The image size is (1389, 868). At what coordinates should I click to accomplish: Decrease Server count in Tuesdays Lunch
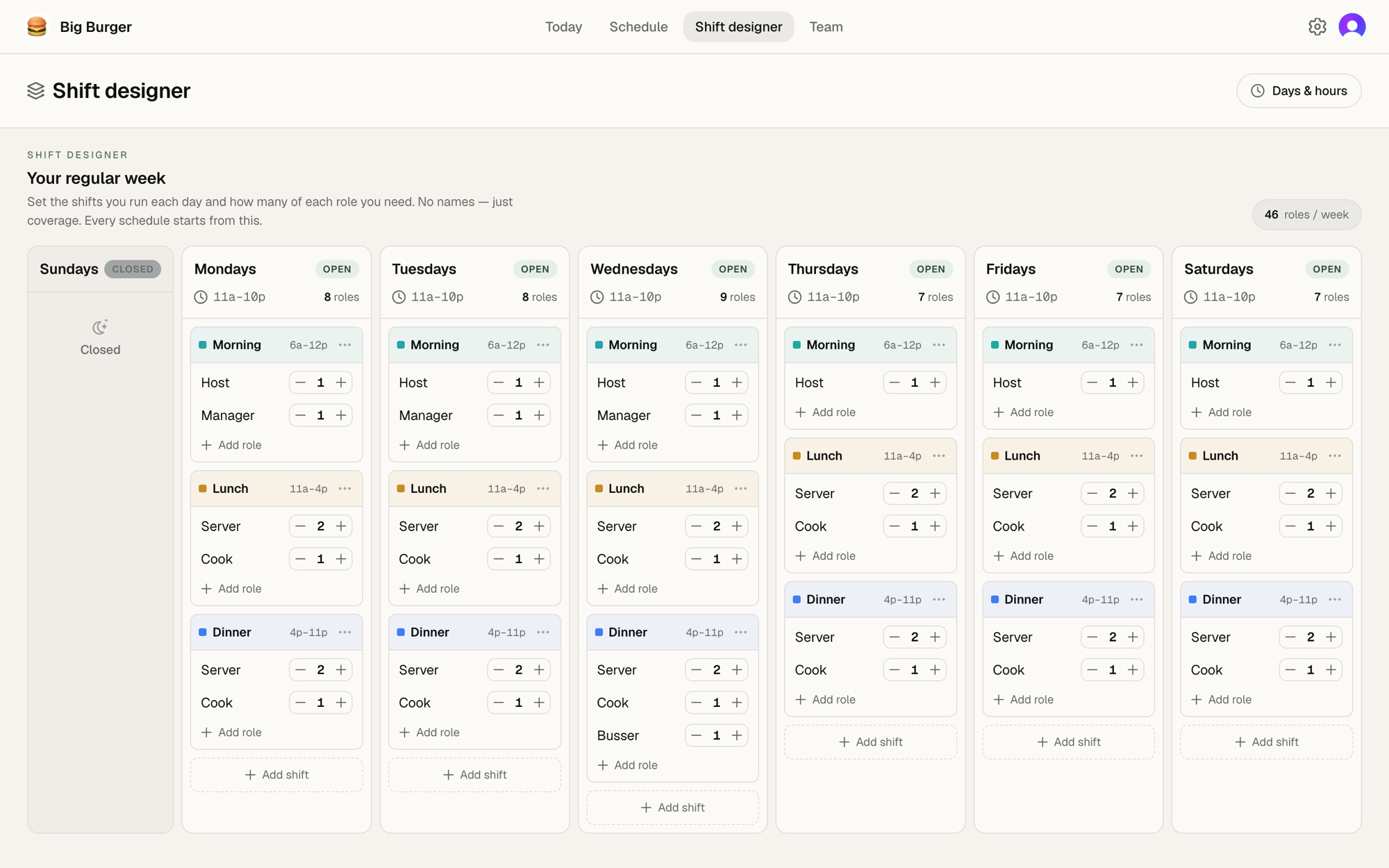(498, 526)
